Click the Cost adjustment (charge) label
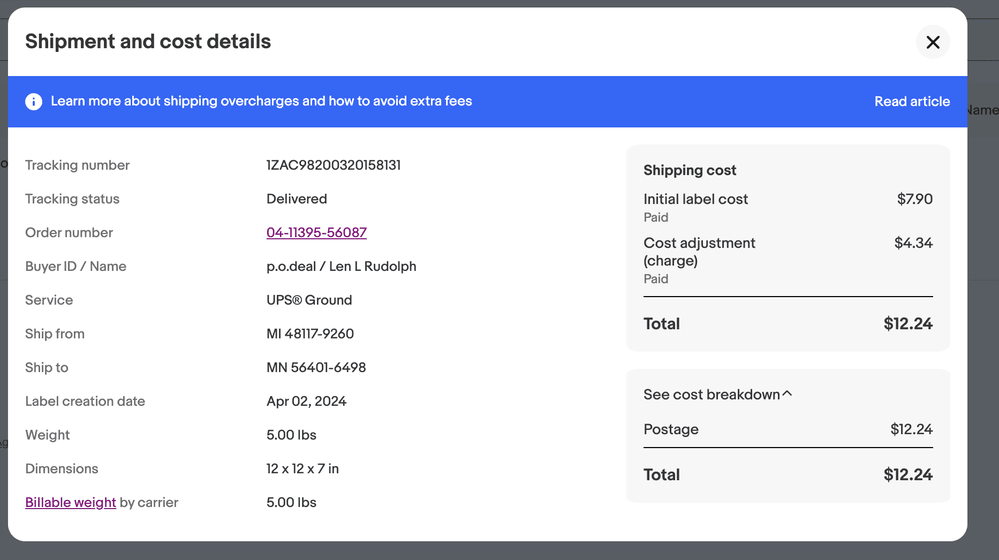Viewport: 999px width, 560px height. [699, 252]
